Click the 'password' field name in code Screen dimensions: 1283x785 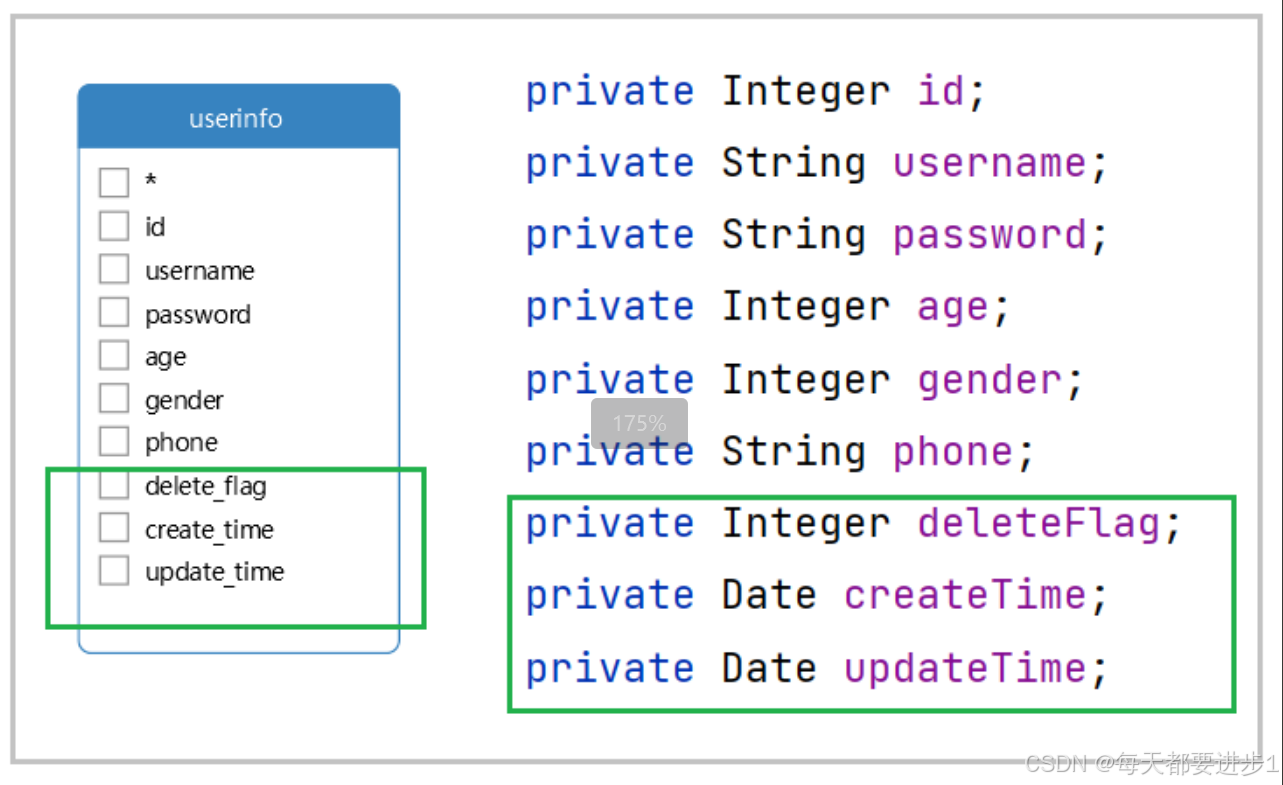pyautogui.click(x=990, y=236)
